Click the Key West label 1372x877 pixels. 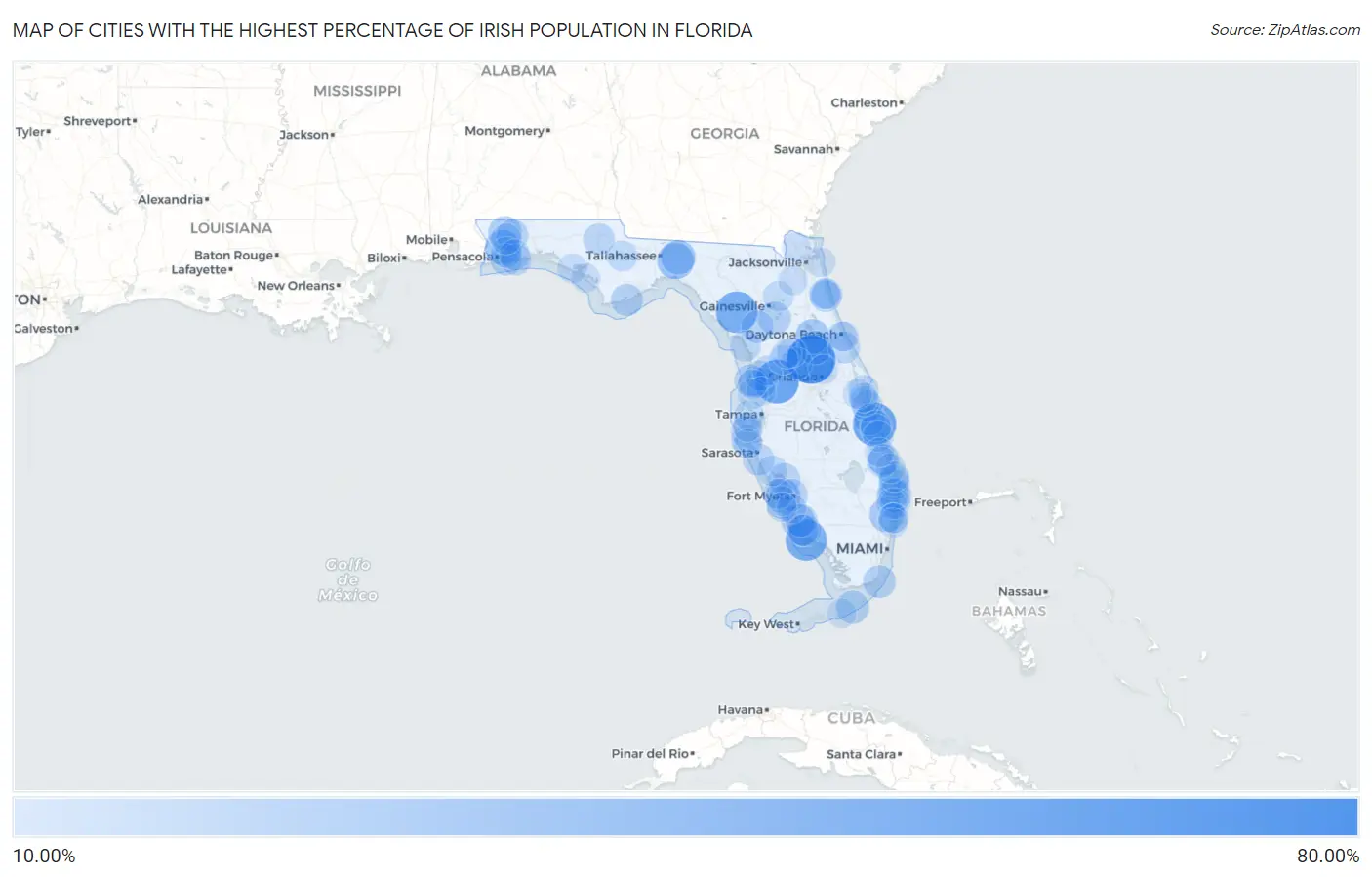tap(766, 624)
